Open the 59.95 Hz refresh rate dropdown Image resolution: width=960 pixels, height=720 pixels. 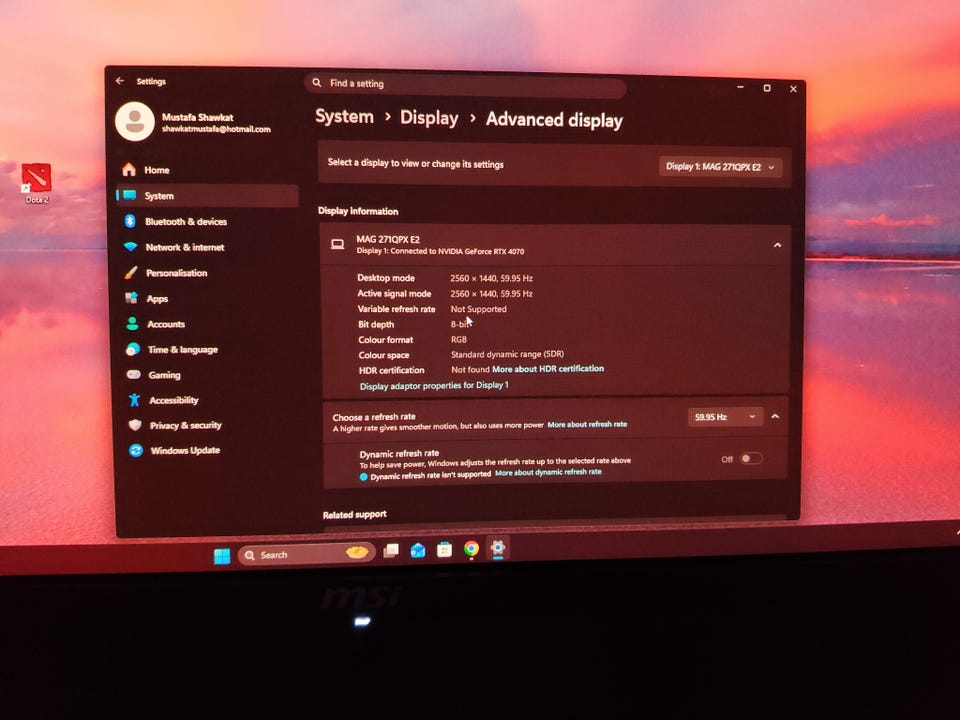(726, 417)
